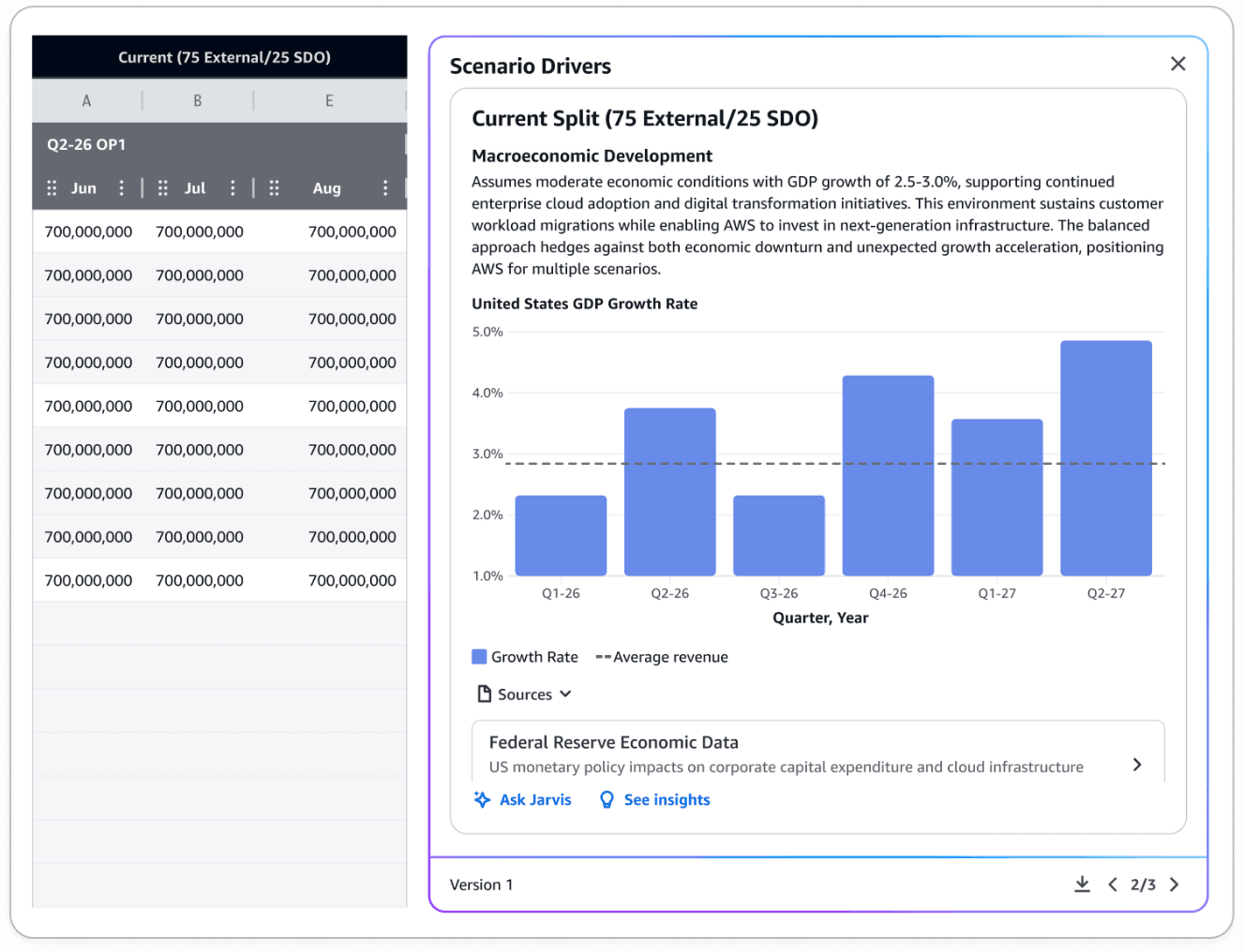Collapse the Sources dropdown chevron
The height and width of the screenshot is (952, 1244).
564,693
